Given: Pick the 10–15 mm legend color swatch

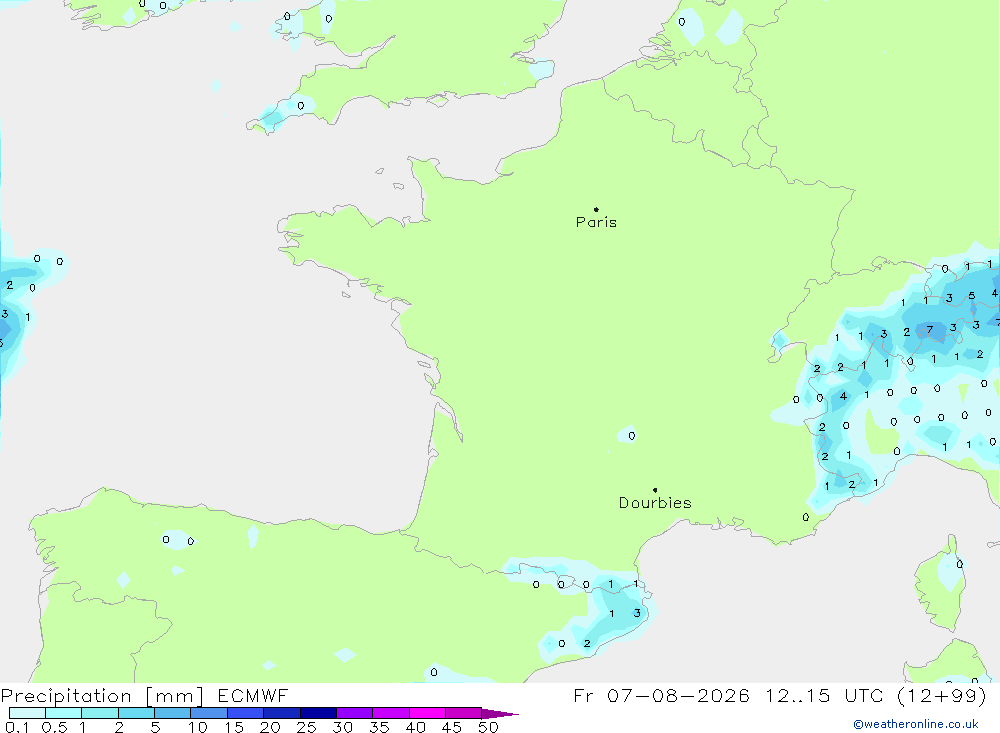Looking at the screenshot, I should [209, 713].
